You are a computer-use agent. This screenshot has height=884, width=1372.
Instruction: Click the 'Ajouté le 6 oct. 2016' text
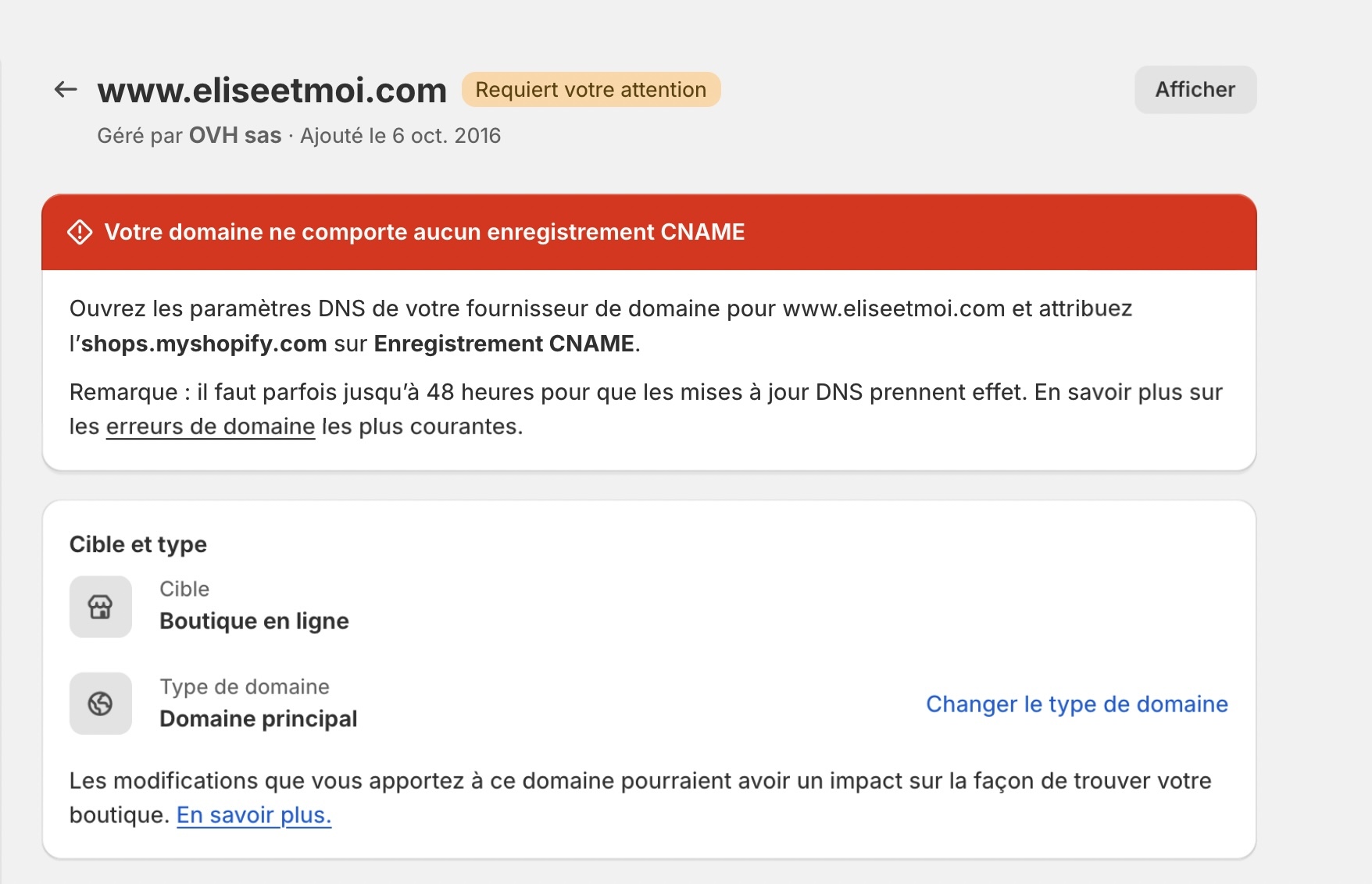[x=400, y=136]
